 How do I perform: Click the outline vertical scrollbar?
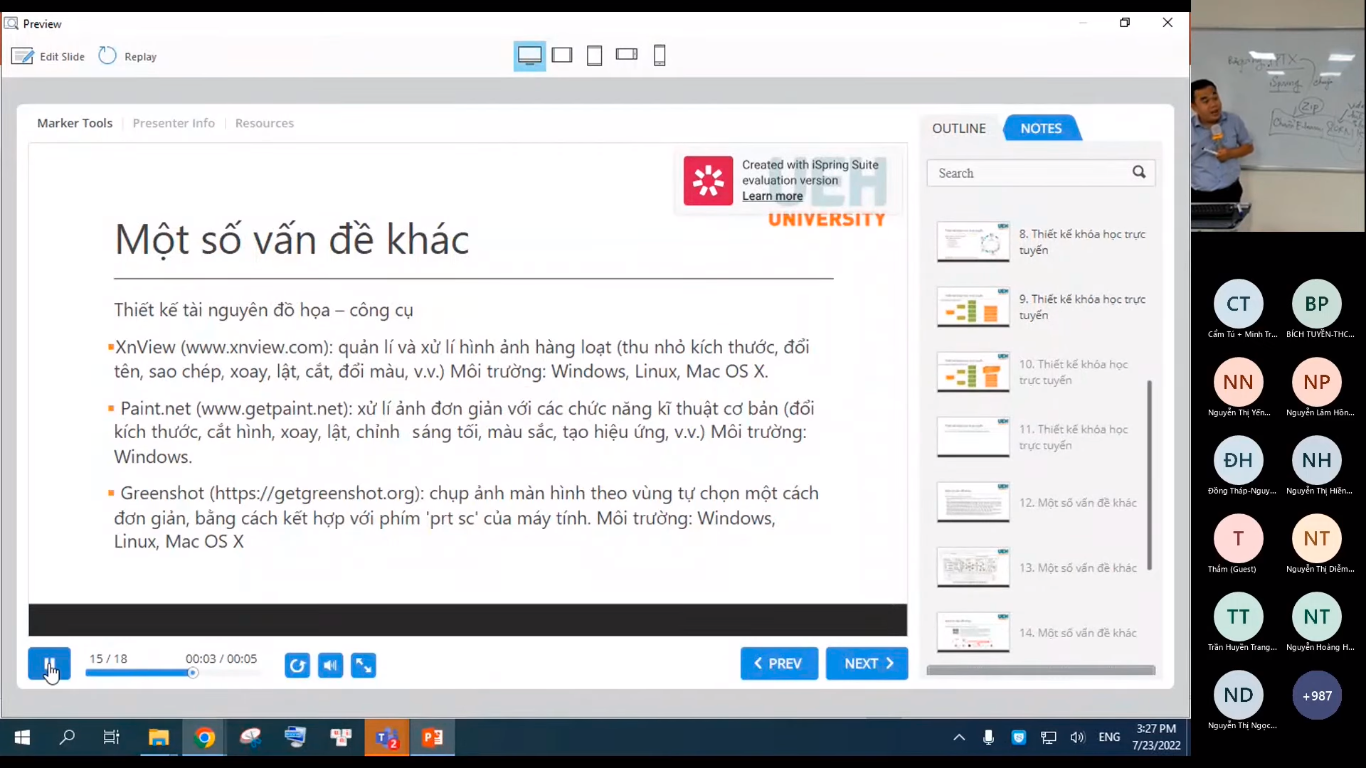click(x=1149, y=474)
